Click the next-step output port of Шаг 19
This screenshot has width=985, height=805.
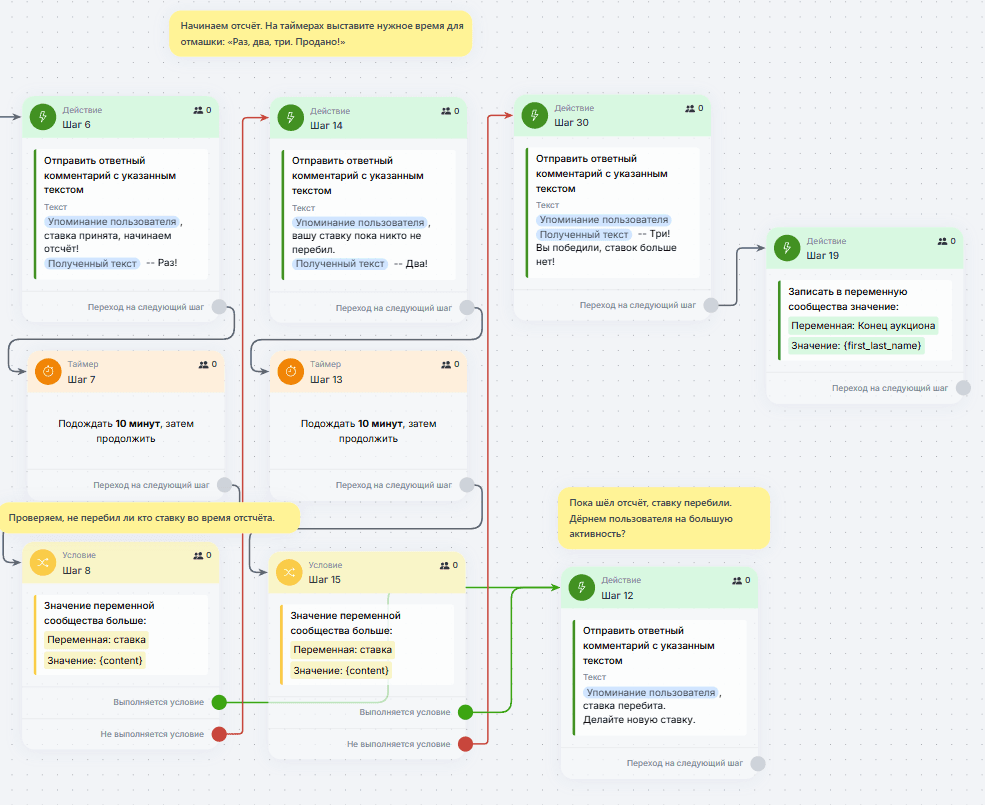(964, 388)
